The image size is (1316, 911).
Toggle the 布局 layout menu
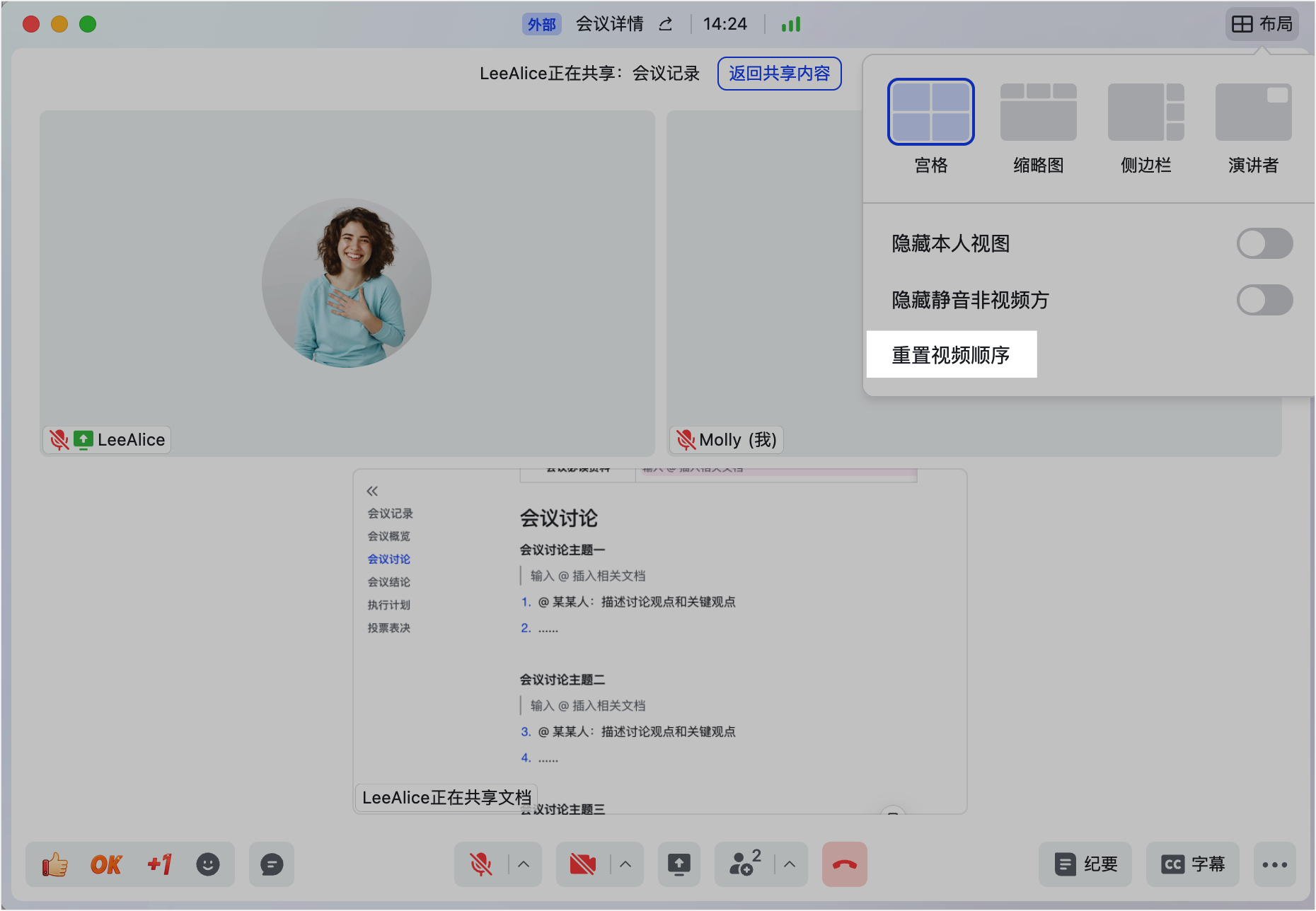(x=1262, y=24)
